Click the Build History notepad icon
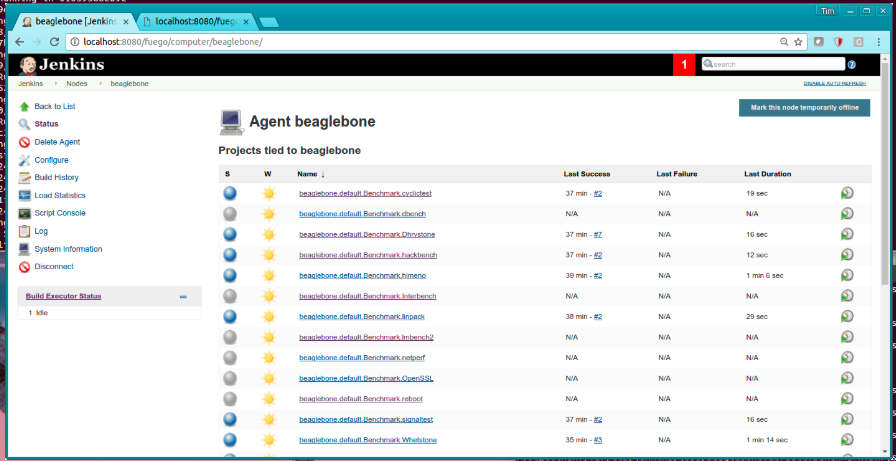 tap(24, 178)
